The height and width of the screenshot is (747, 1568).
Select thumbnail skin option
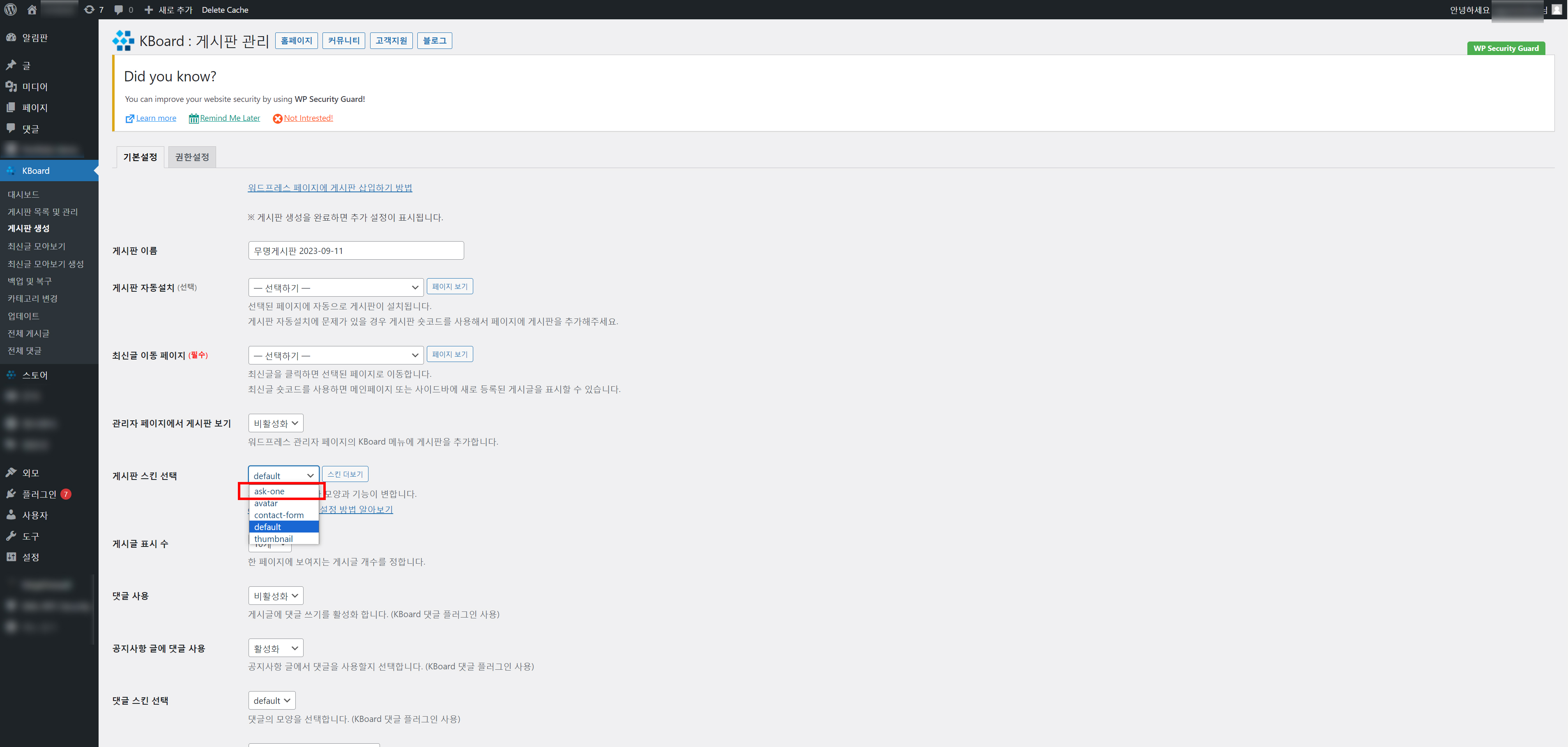click(283, 539)
